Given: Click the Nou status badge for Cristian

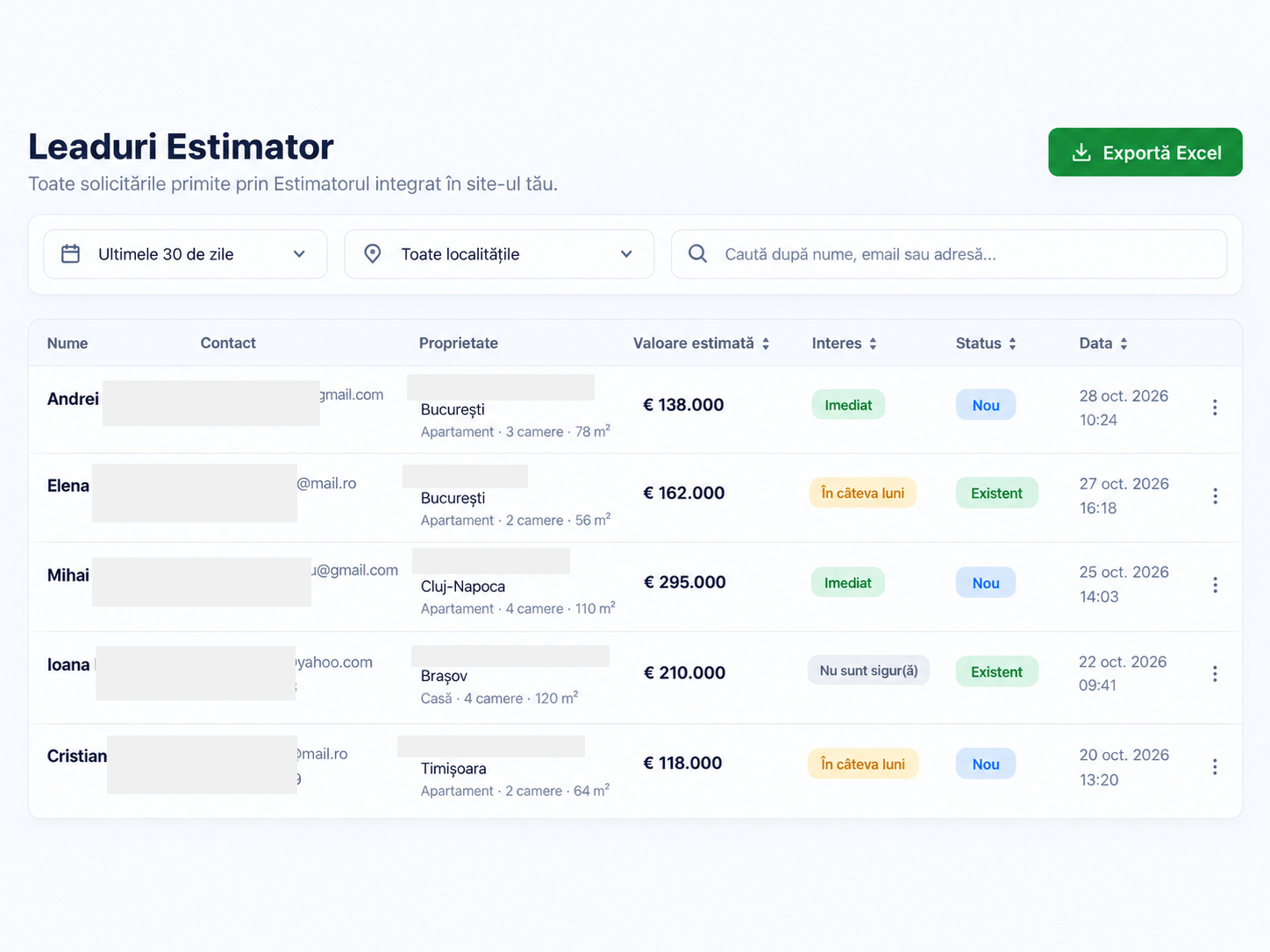Looking at the screenshot, I should (986, 764).
